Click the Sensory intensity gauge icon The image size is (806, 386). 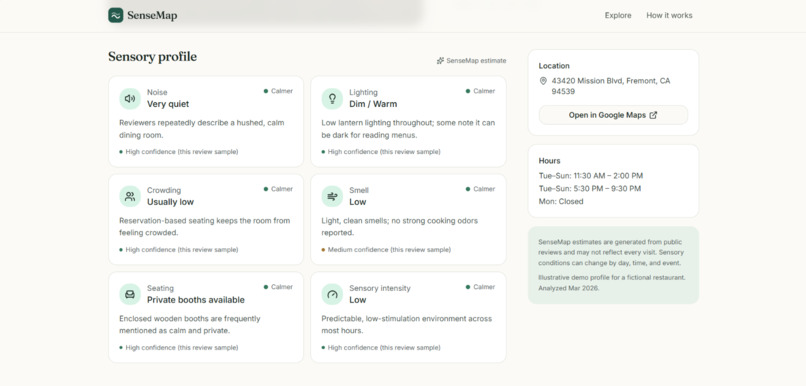(332, 295)
